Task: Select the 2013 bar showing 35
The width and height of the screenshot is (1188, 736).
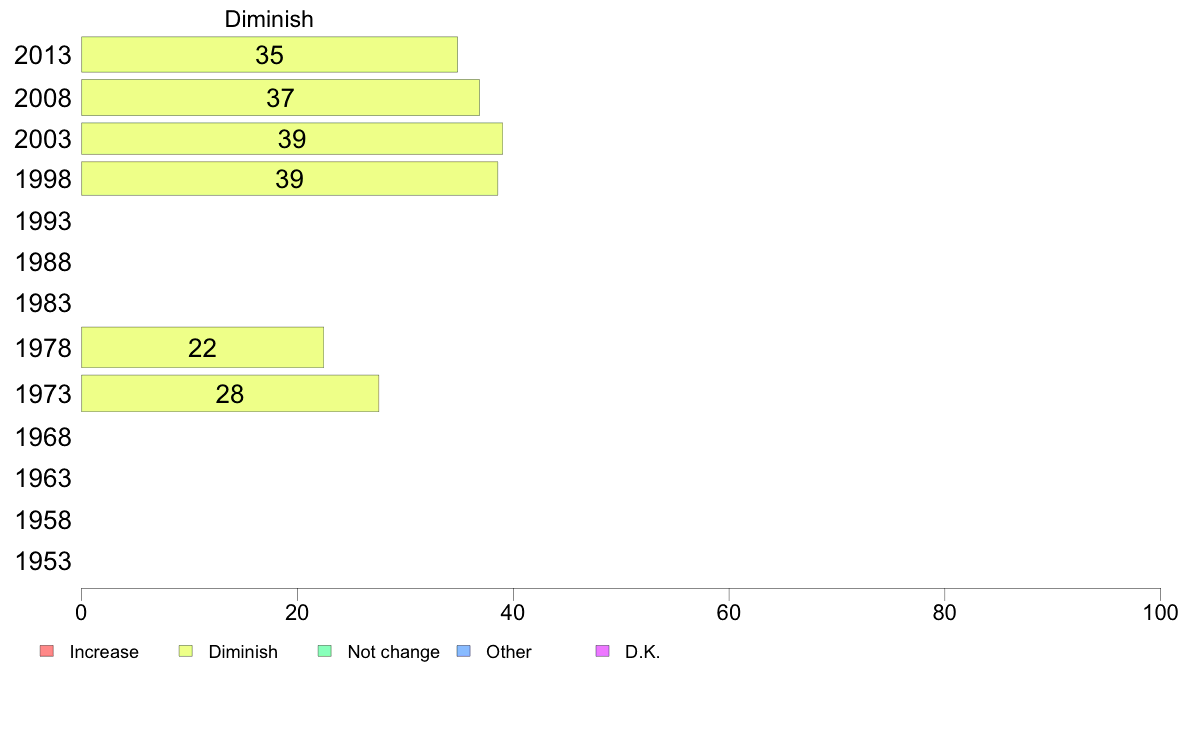Action: 269,55
